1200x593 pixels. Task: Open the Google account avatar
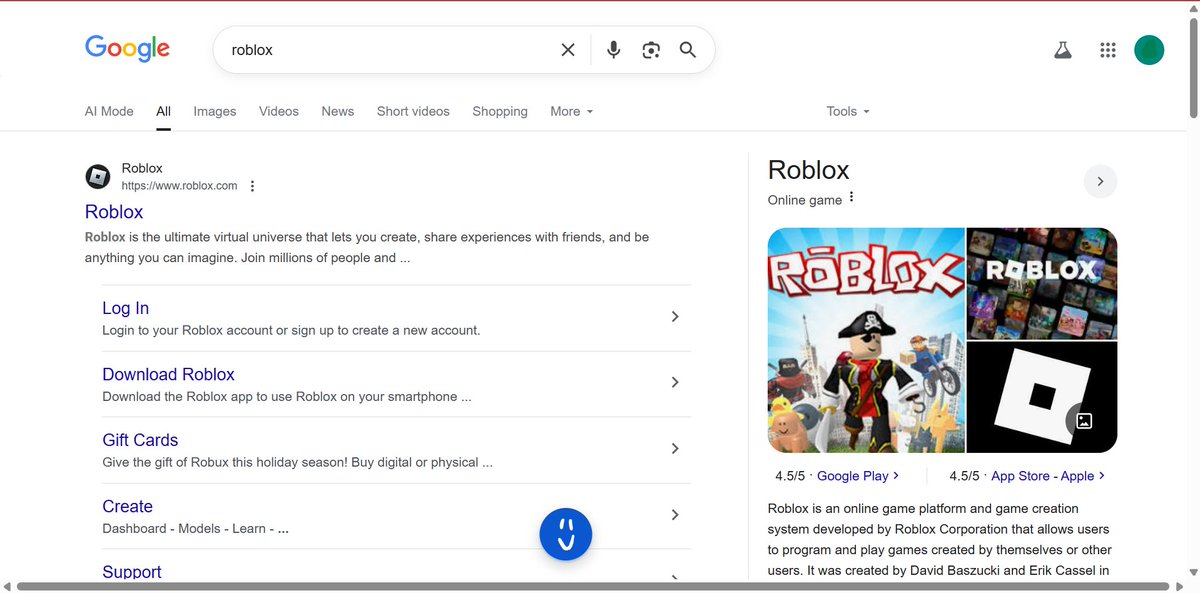point(1149,50)
